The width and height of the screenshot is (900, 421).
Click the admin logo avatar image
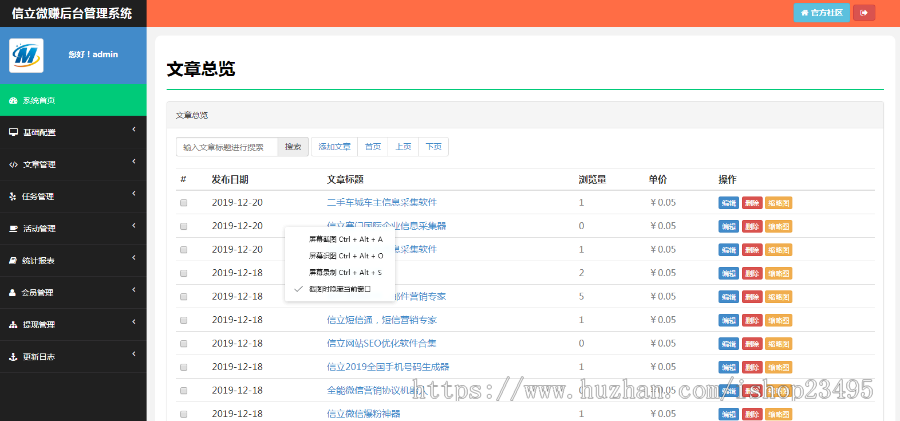(26, 55)
